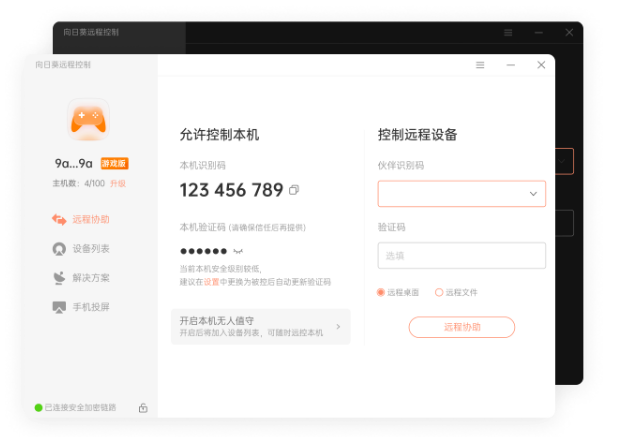Select the 远程文件 radio option
Screen dimensions: 621x437
[439, 292]
